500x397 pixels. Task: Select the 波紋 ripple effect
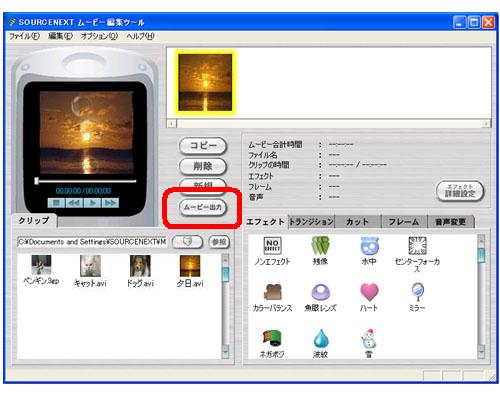tap(320, 338)
